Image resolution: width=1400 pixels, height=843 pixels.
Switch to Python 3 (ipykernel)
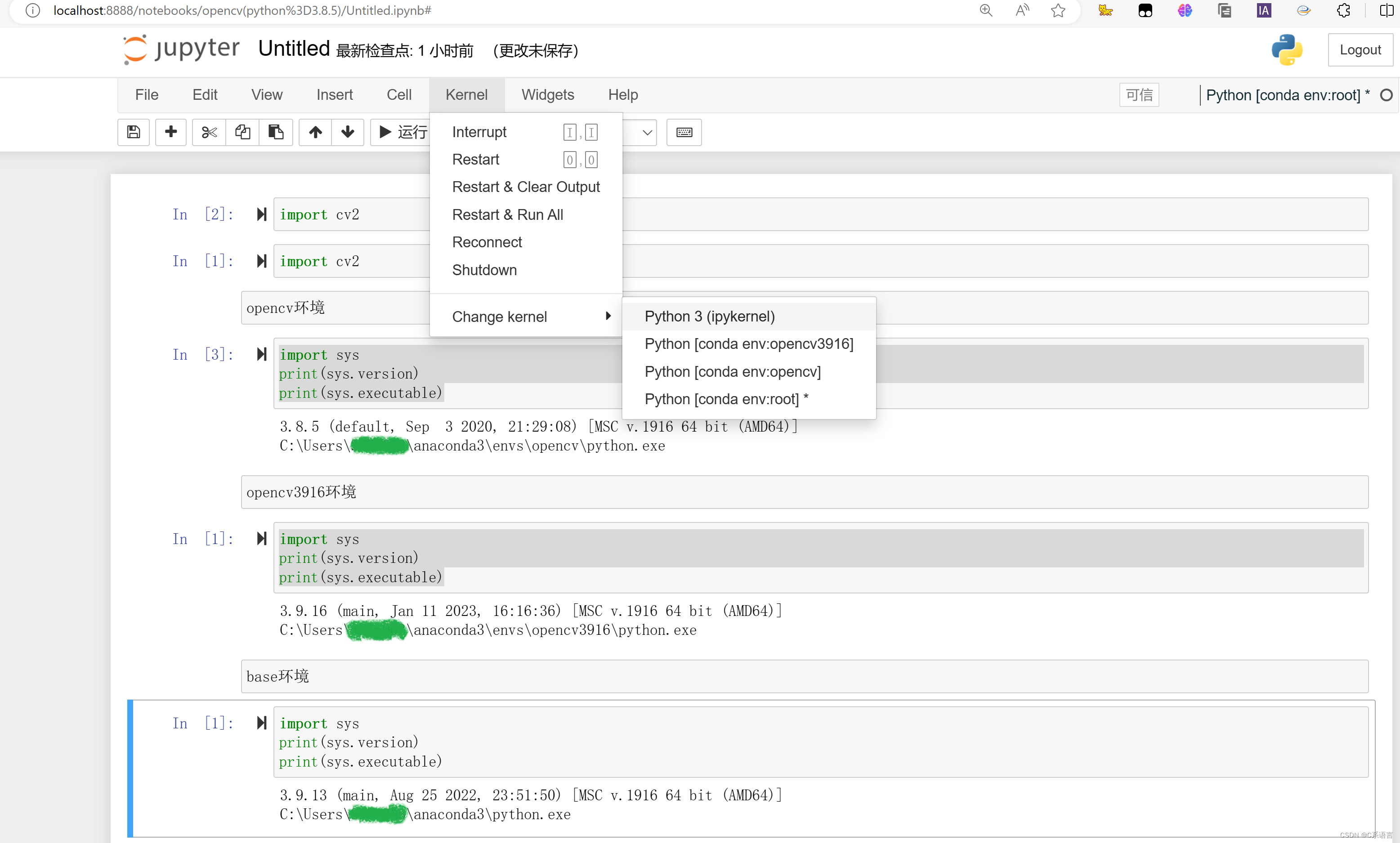[x=749, y=317]
